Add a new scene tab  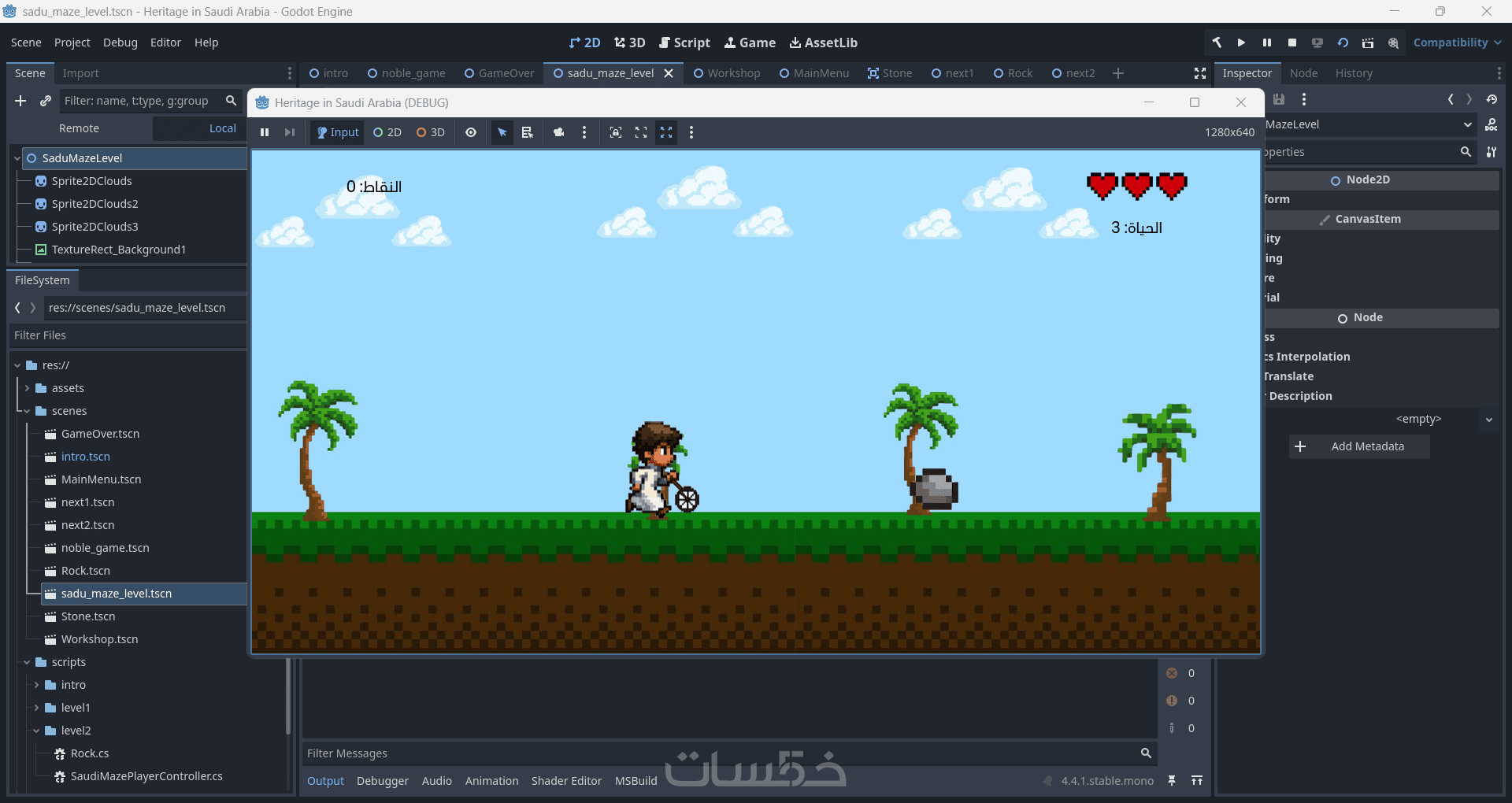[1118, 73]
